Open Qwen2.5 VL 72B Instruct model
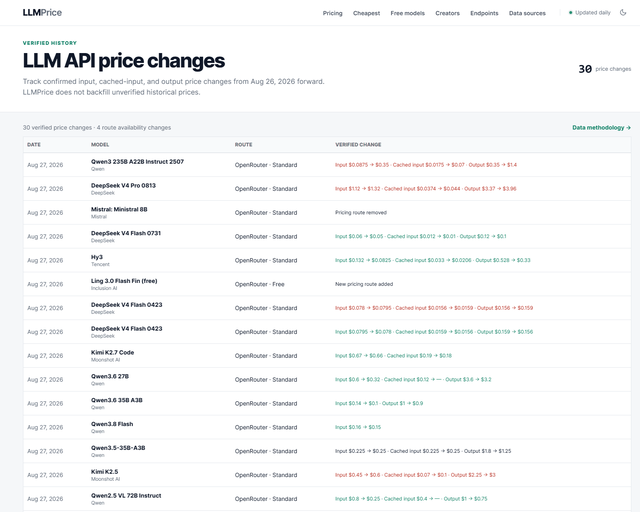 pyautogui.click(x=126, y=495)
